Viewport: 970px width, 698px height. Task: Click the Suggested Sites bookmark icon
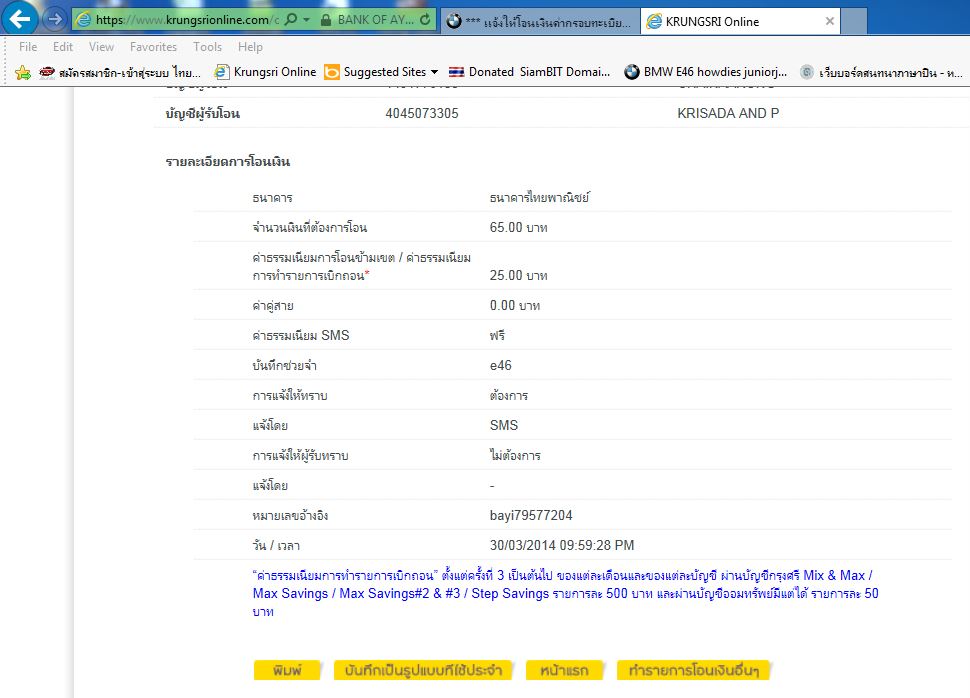tap(332, 72)
